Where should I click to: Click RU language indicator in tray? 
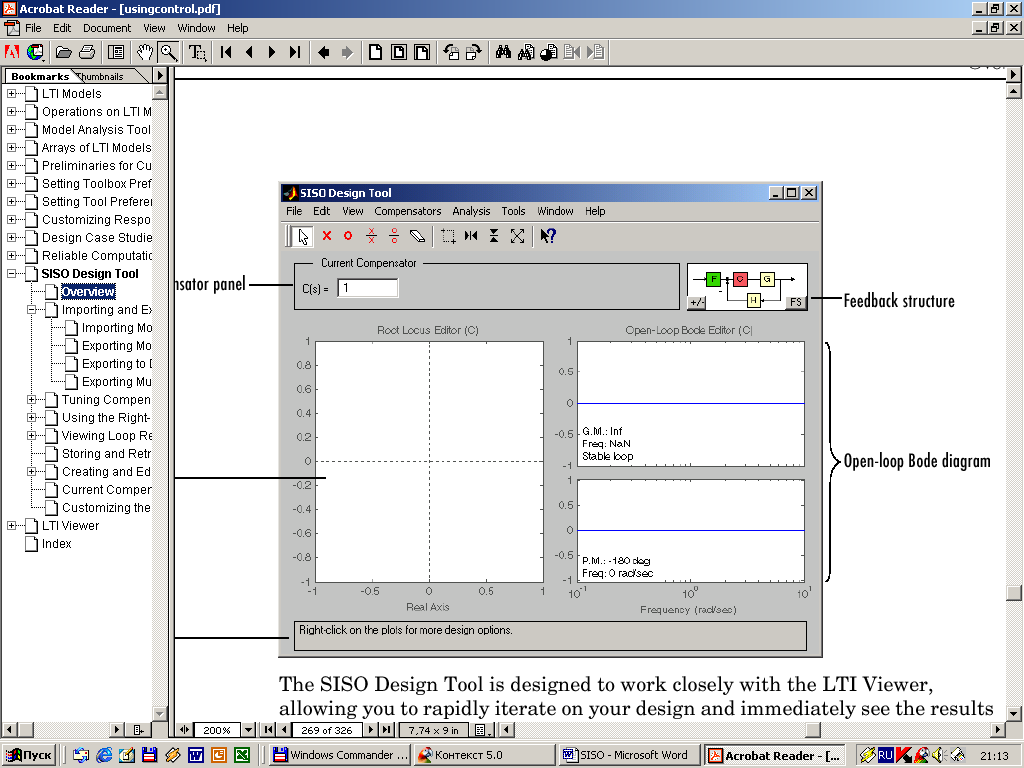[x=885, y=756]
